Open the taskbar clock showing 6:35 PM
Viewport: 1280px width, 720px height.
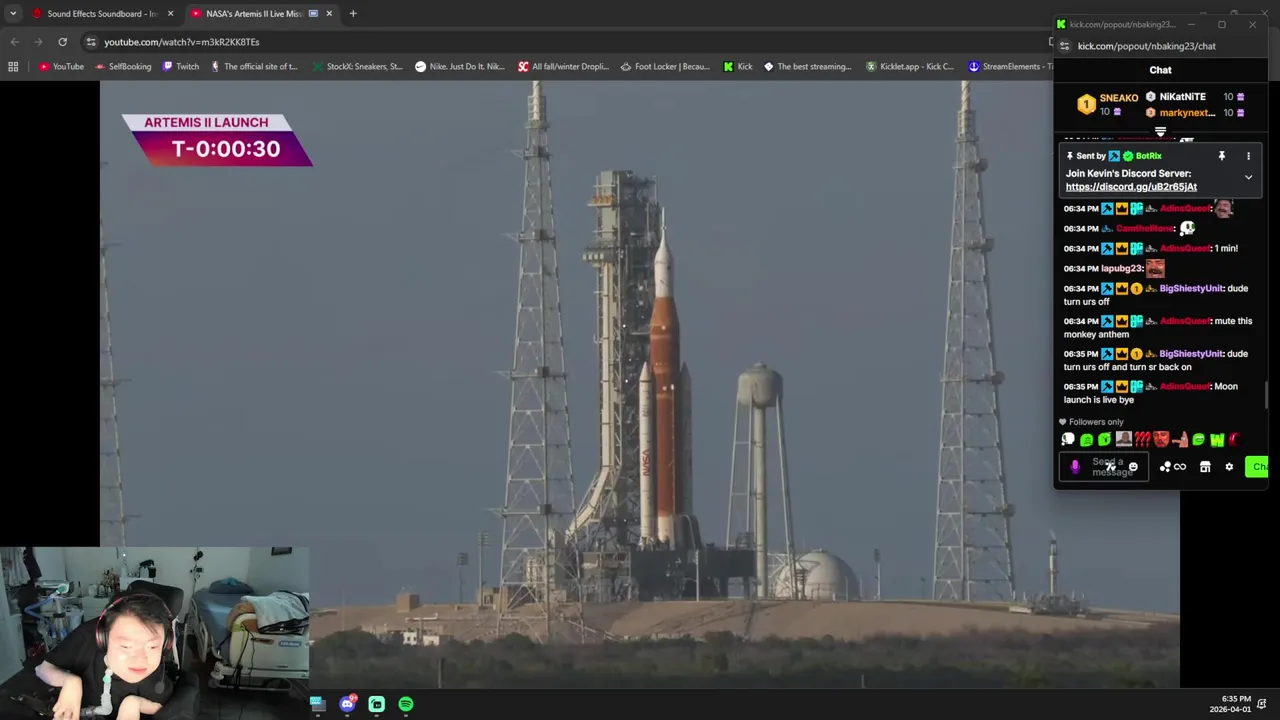pyautogui.click(x=1230, y=704)
